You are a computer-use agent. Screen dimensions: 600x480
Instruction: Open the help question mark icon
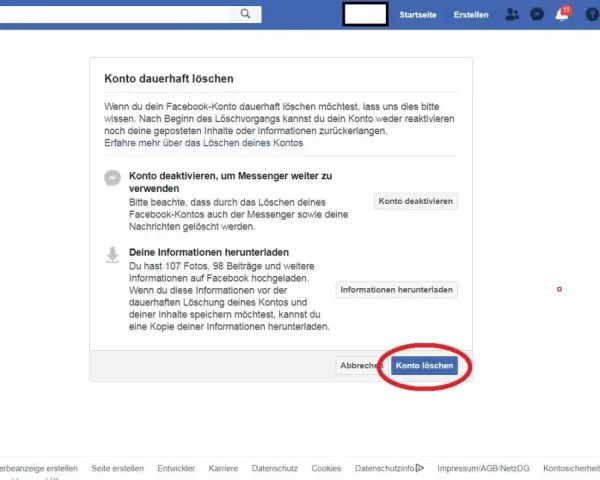point(592,15)
